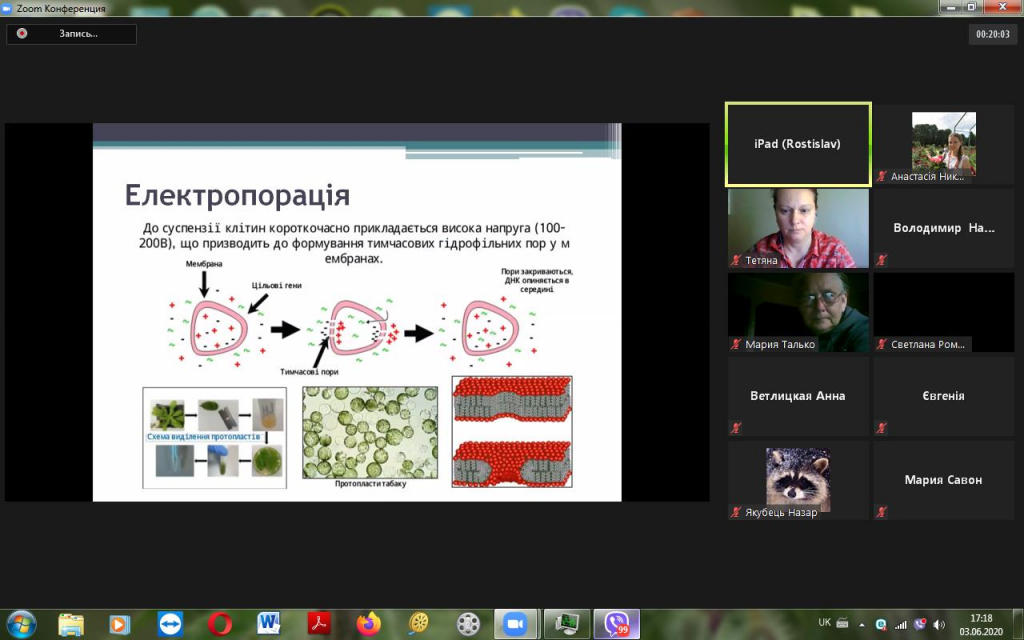
Task: Click the red recording indicator dot
Action: (x=22, y=33)
